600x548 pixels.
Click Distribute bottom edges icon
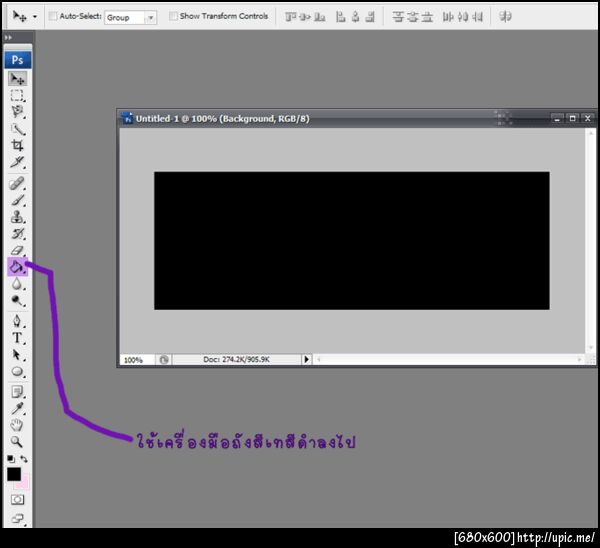pos(427,17)
